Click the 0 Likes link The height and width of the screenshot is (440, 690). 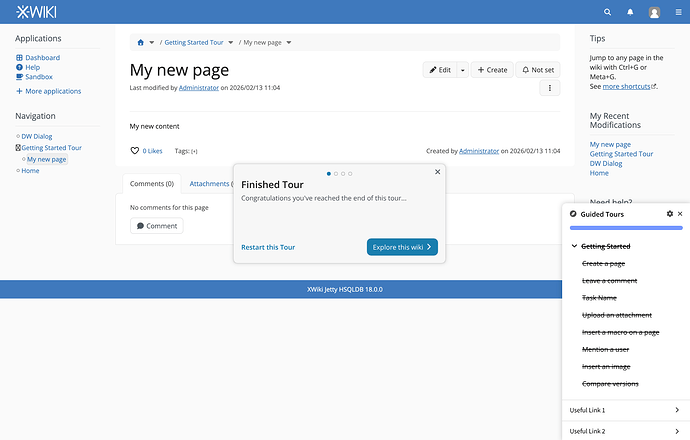click(152, 151)
